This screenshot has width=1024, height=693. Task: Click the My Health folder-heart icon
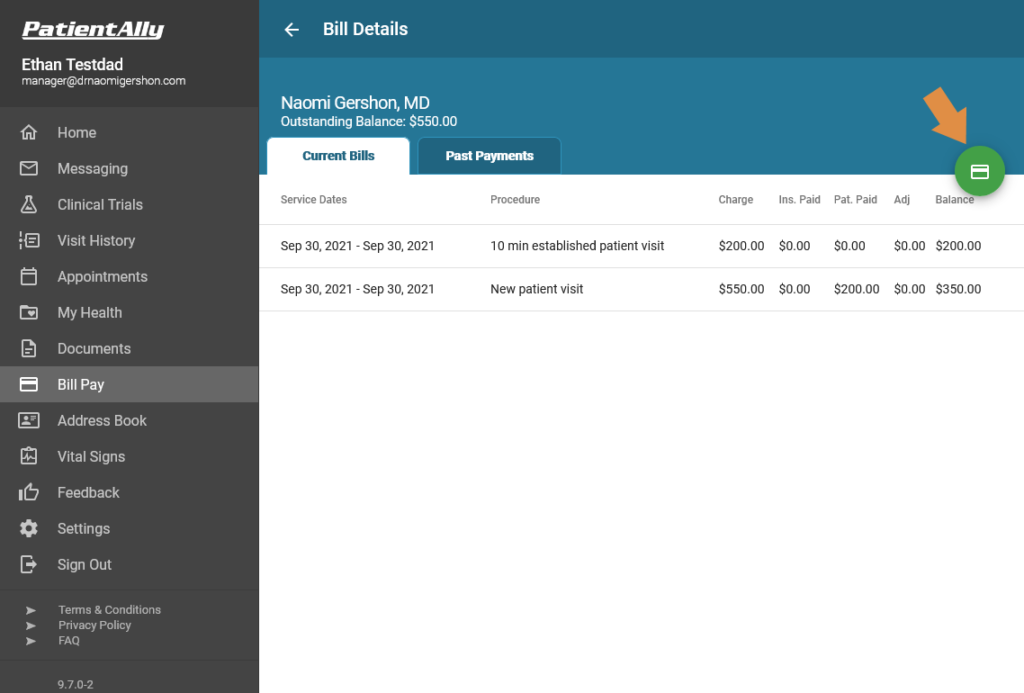tap(29, 312)
